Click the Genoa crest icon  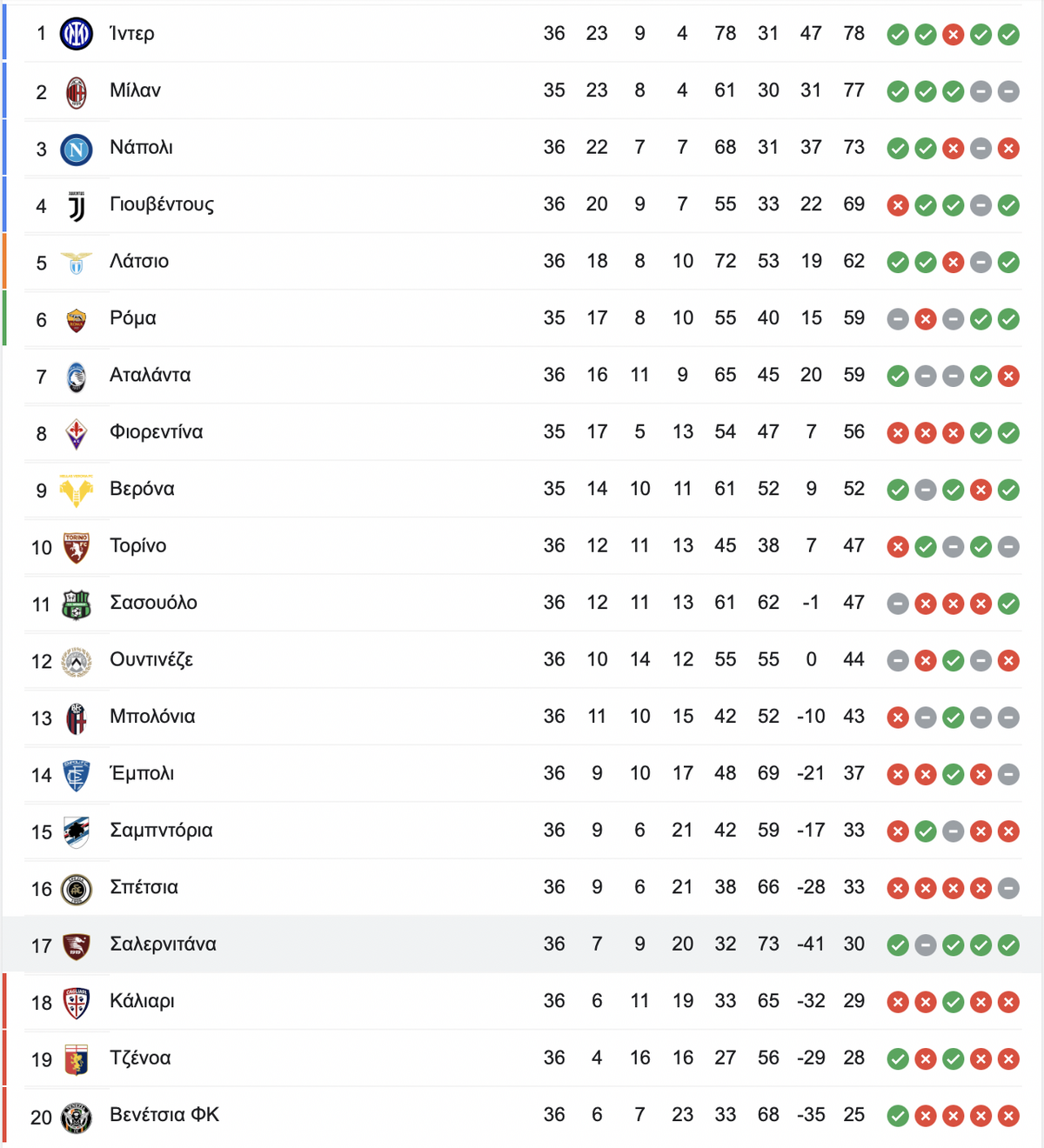point(77,1059)
